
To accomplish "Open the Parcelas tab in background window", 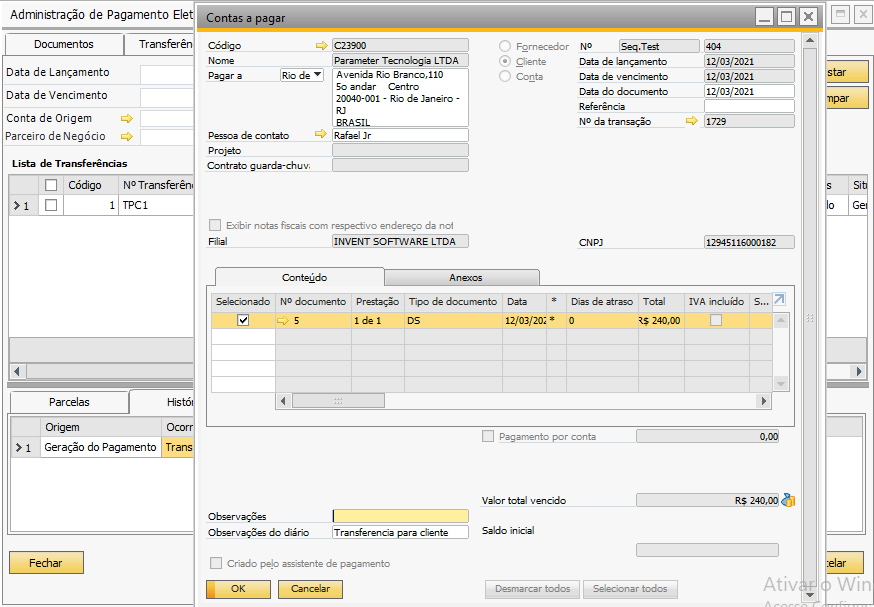I will [69, 402].
